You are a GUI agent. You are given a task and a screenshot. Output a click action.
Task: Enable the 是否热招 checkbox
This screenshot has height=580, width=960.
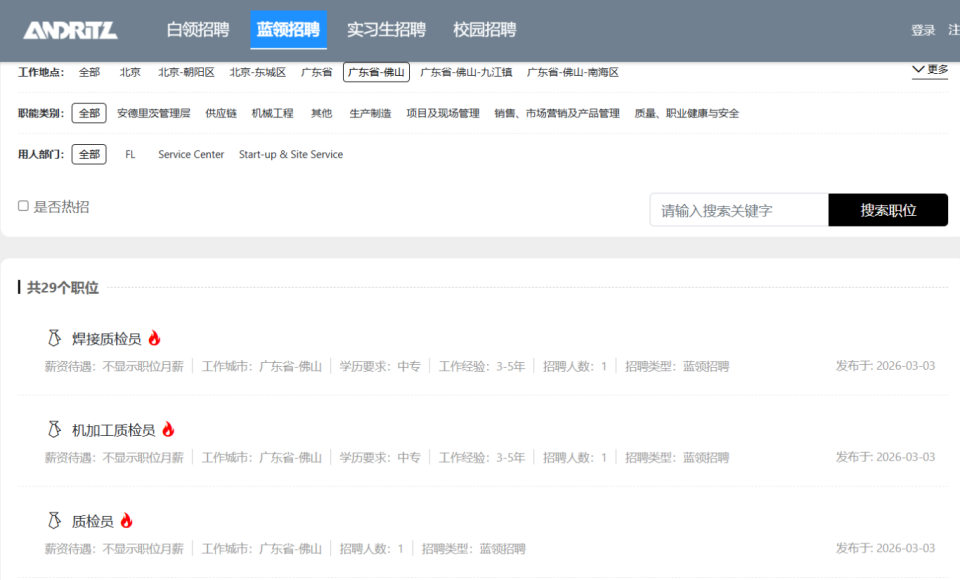[22, 205]
